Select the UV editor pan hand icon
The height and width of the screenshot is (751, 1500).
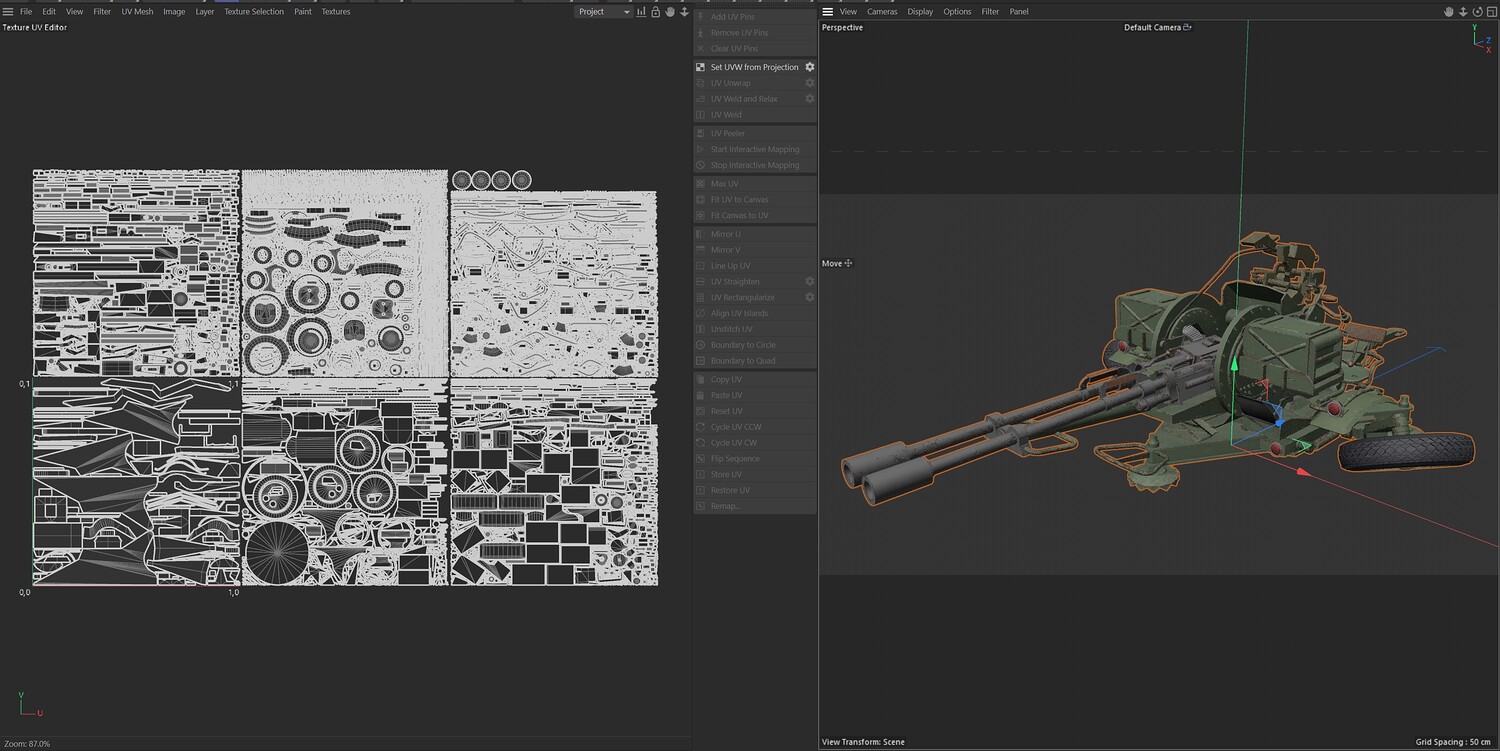click(670, 12)
